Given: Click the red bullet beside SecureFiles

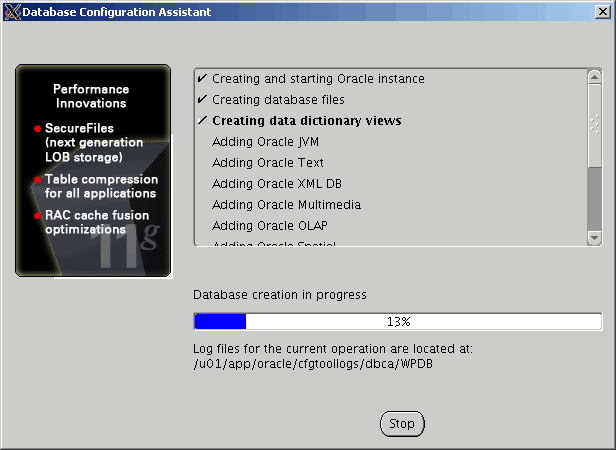Looking at the screenshot, I should (38, 129).
